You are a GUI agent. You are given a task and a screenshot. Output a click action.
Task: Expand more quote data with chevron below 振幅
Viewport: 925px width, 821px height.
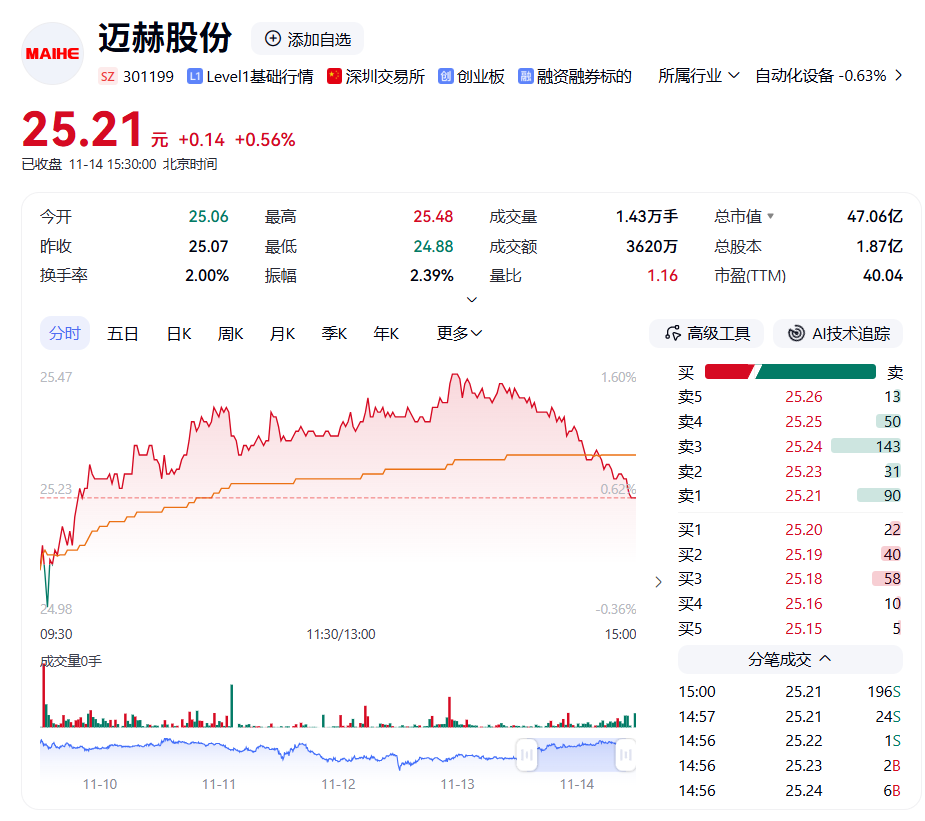472,299
